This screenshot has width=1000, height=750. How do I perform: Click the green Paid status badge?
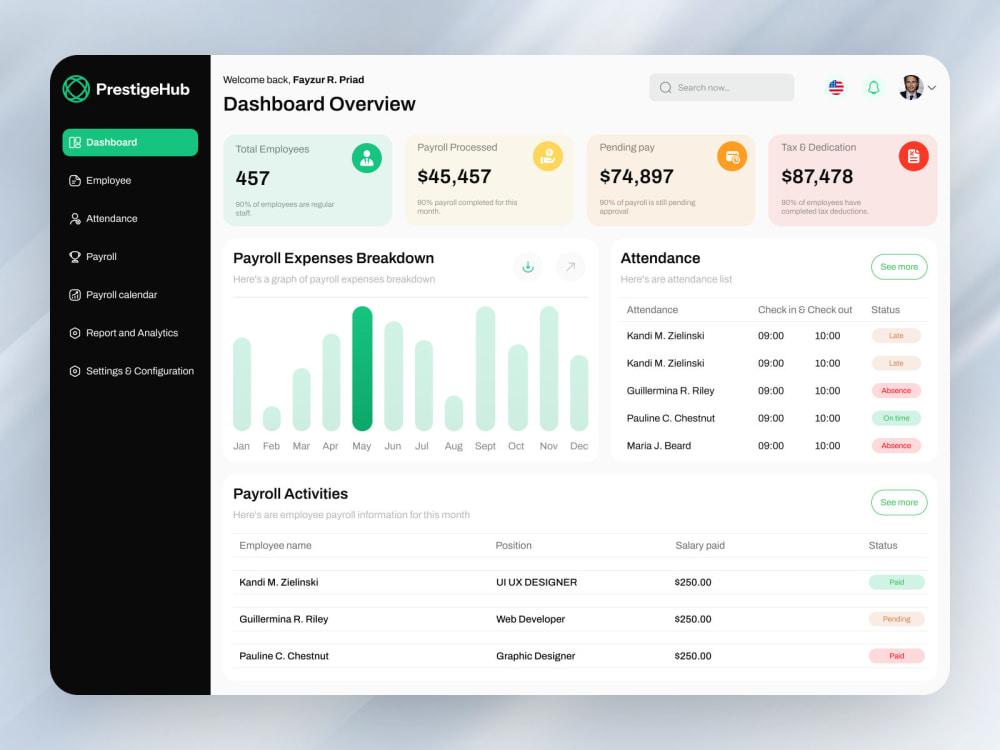[897, 582]
